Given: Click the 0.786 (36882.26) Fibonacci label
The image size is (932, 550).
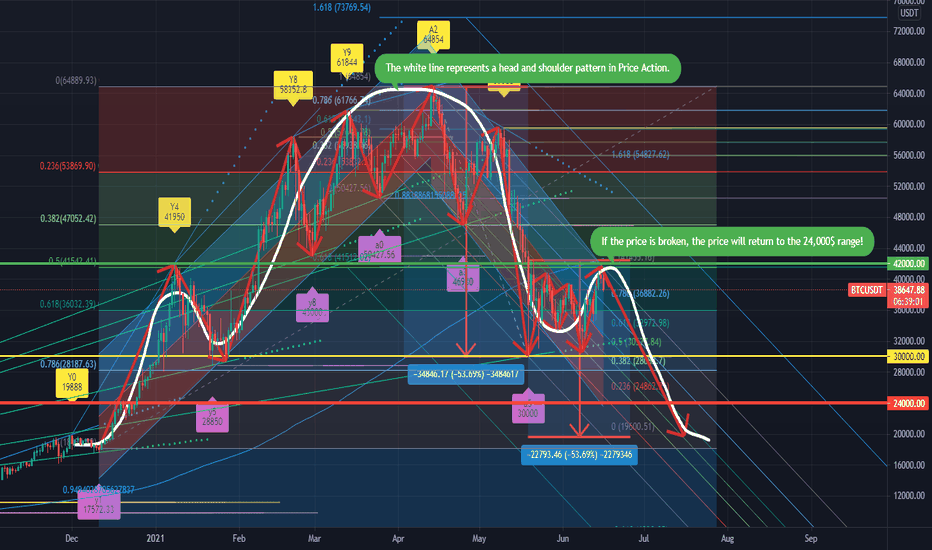Looking at the screenshot, I should [640, 293].
